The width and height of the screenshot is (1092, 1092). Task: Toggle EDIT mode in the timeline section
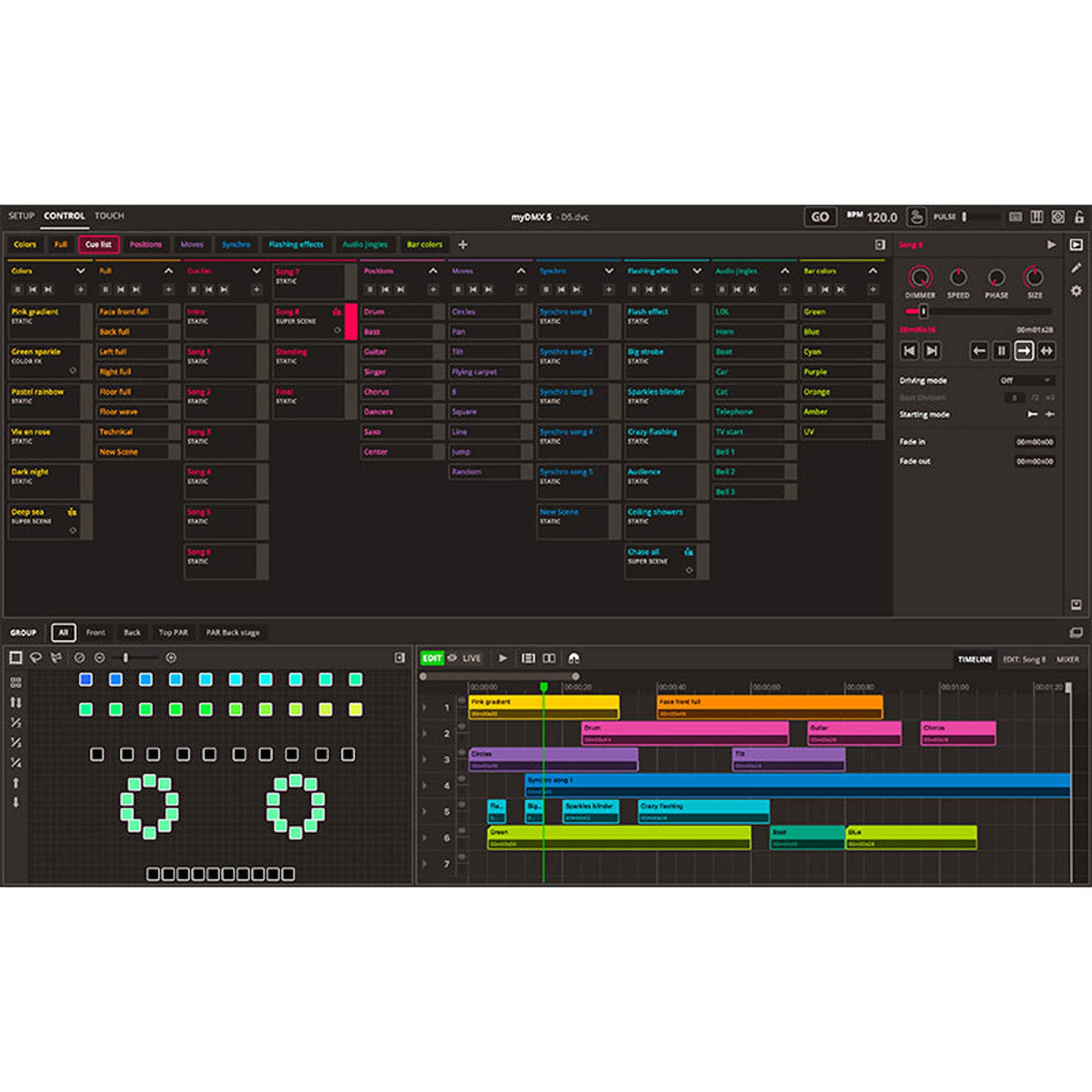(x=433, y=658)
